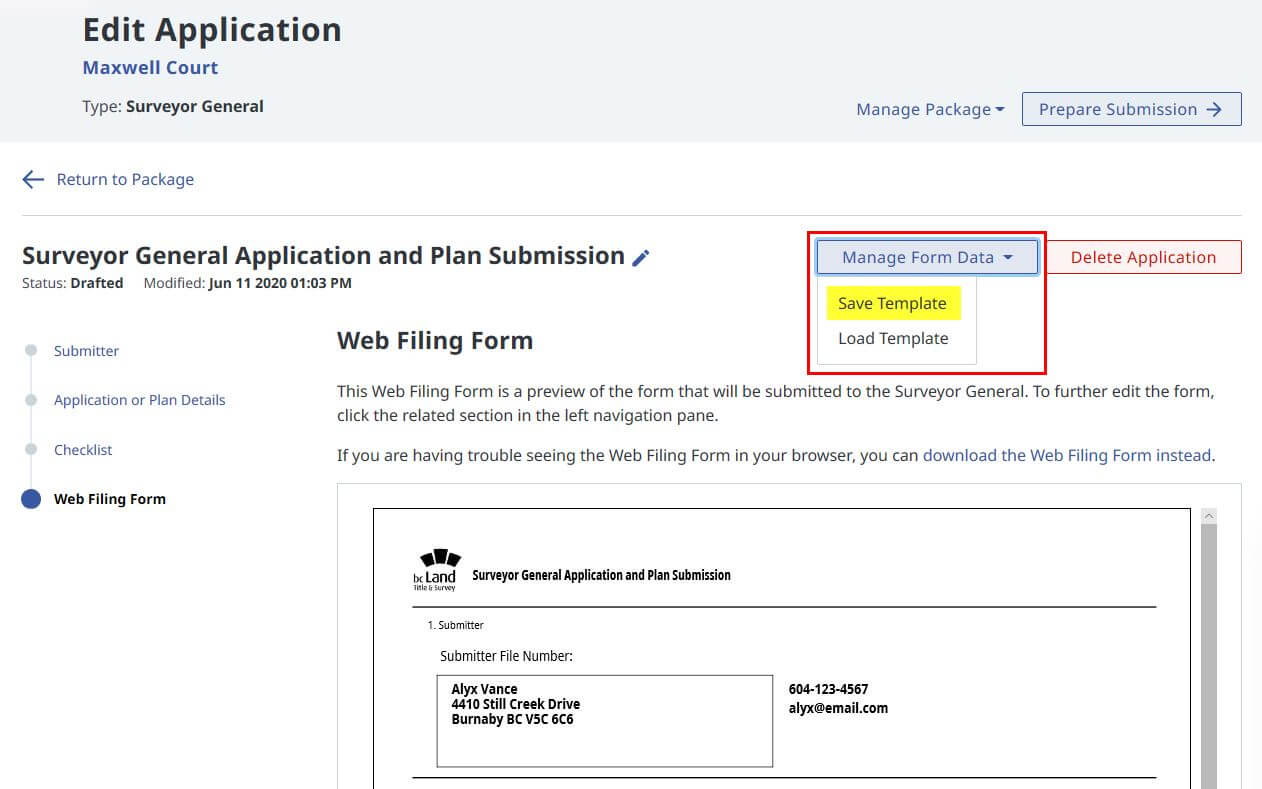The height and width of the screenshot is (789, 1262).
Task: Open the Manage Package dropdown
Action: (930, 110)
